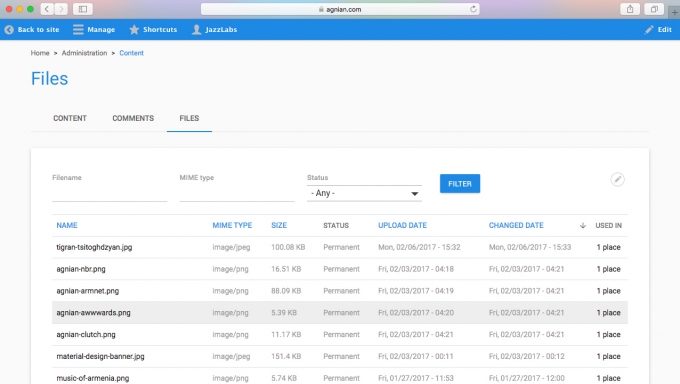This screenshot has width=680, height=384.
Task: Sort the table by MIME Type column
Action: click(x=232, y=225)
